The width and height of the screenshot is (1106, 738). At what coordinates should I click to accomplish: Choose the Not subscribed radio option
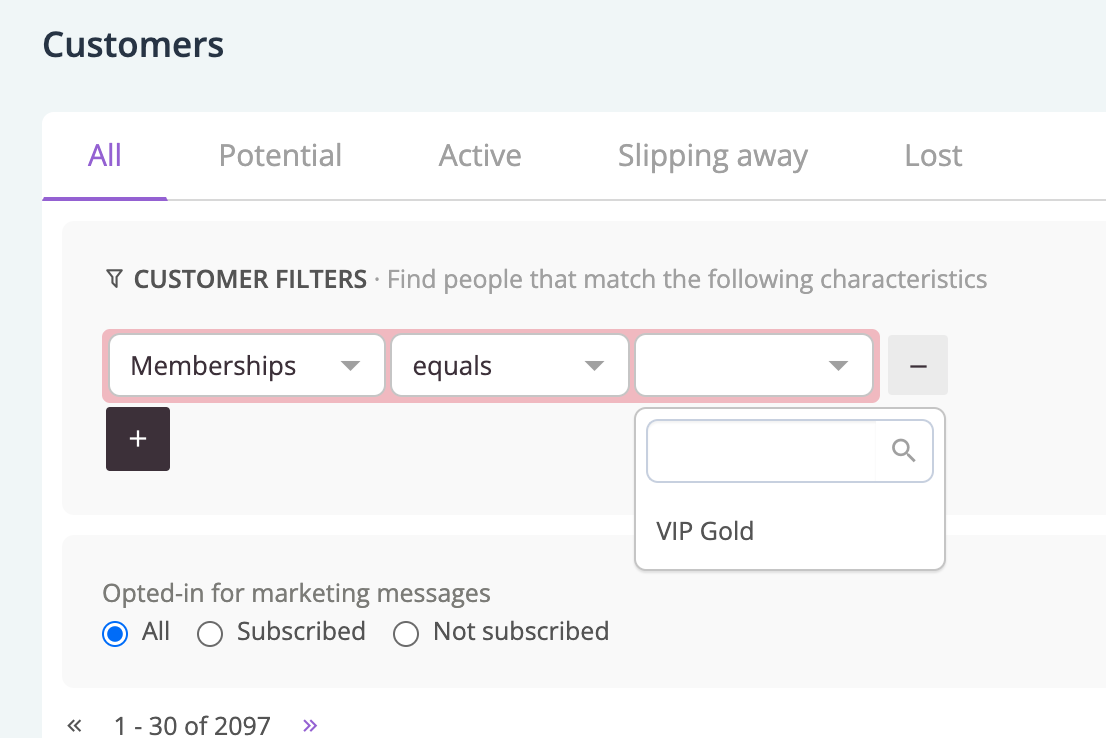[406, 634]
